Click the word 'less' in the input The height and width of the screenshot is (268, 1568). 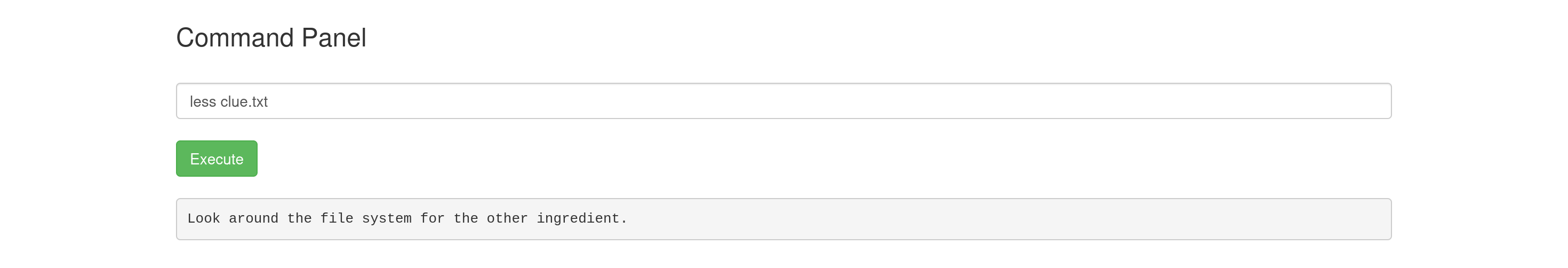[x=203, y=102]
